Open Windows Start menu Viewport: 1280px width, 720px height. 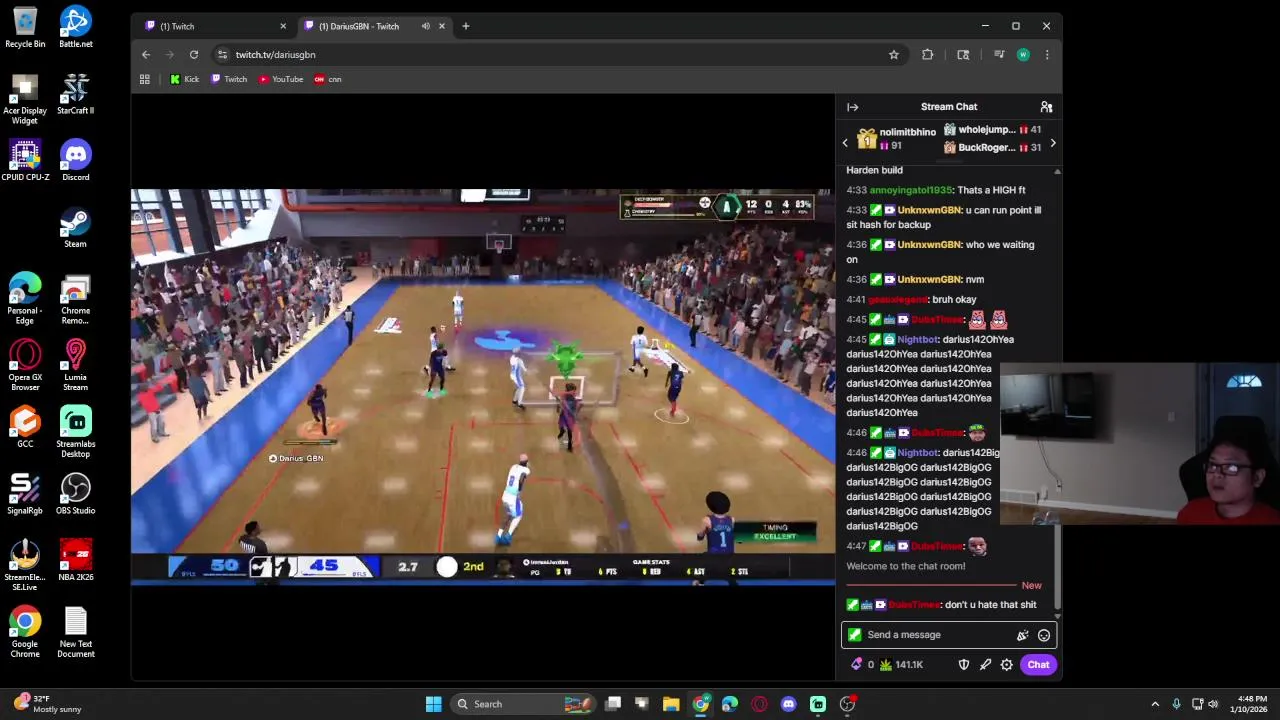[433, 704]
